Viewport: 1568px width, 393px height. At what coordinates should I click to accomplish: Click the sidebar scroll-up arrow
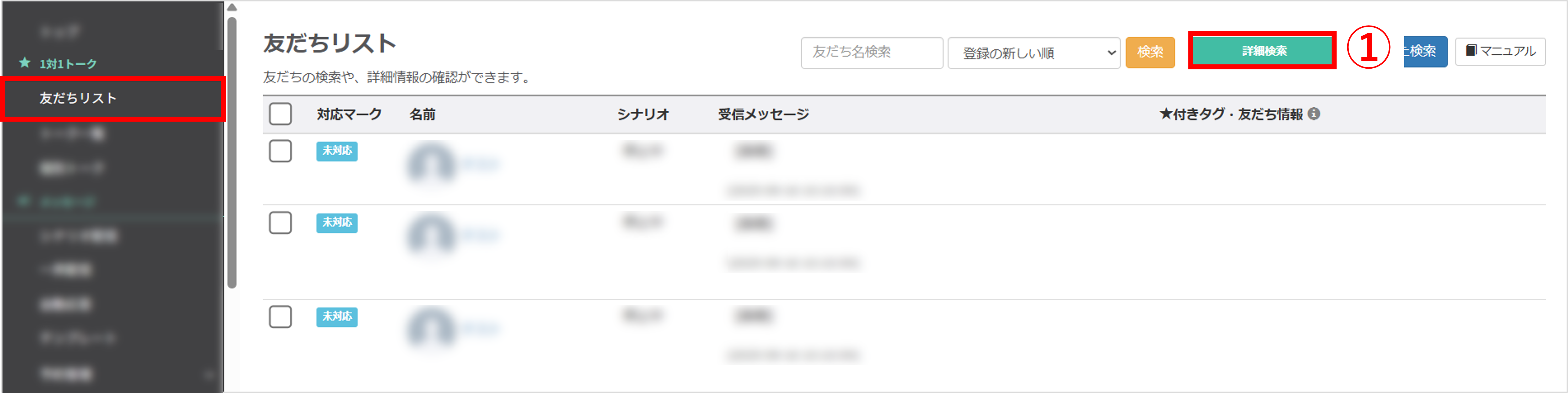[232, 8]
